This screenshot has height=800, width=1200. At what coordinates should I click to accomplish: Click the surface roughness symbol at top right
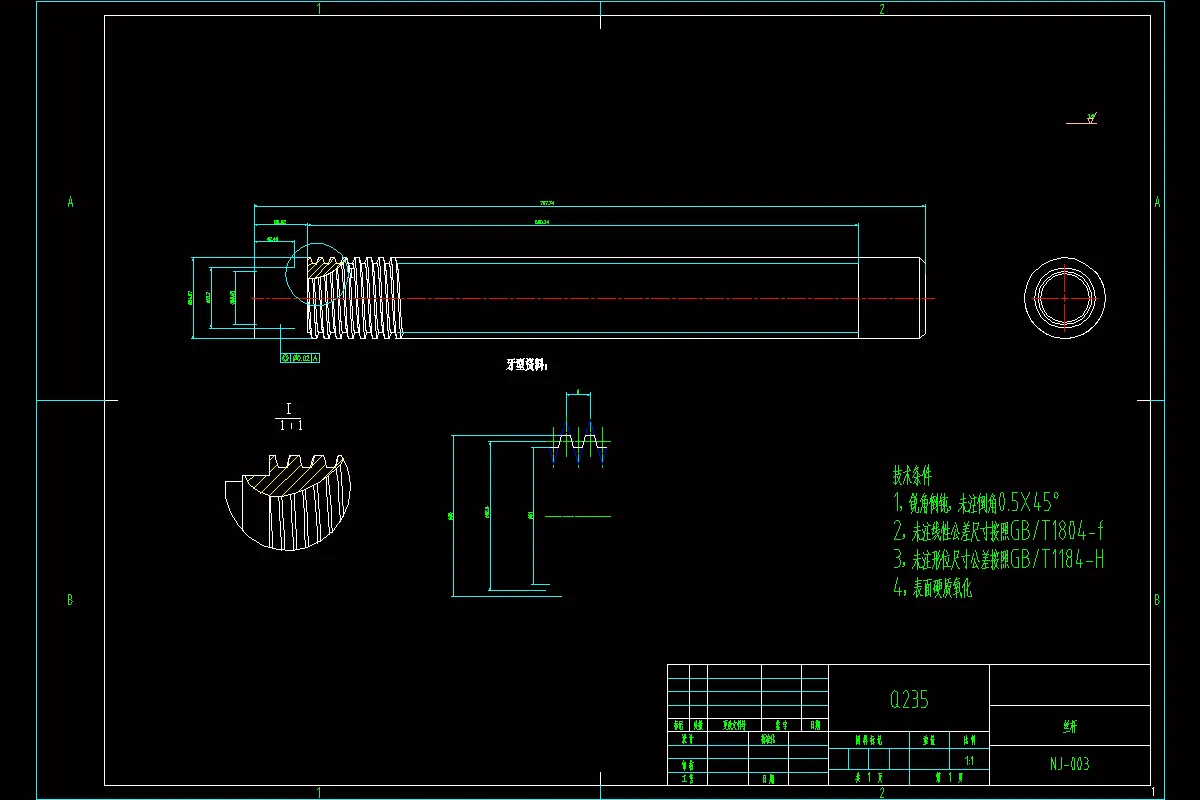pos(1083,118)
